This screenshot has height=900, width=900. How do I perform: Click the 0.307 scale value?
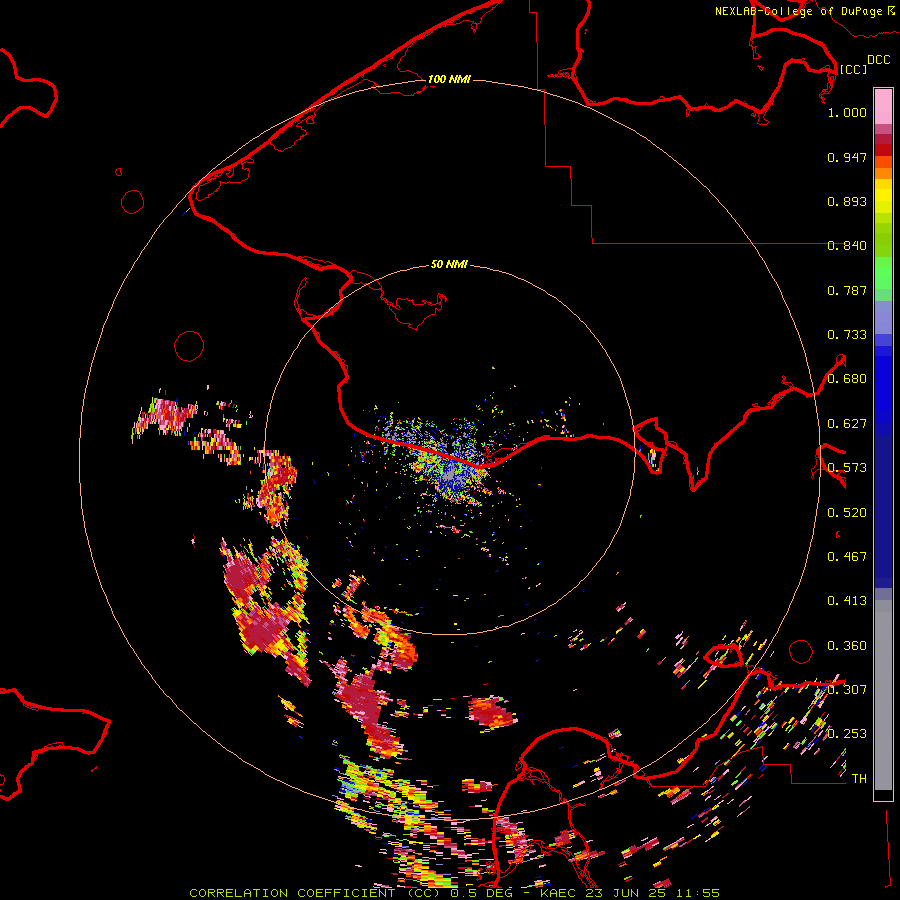point(847,690)
